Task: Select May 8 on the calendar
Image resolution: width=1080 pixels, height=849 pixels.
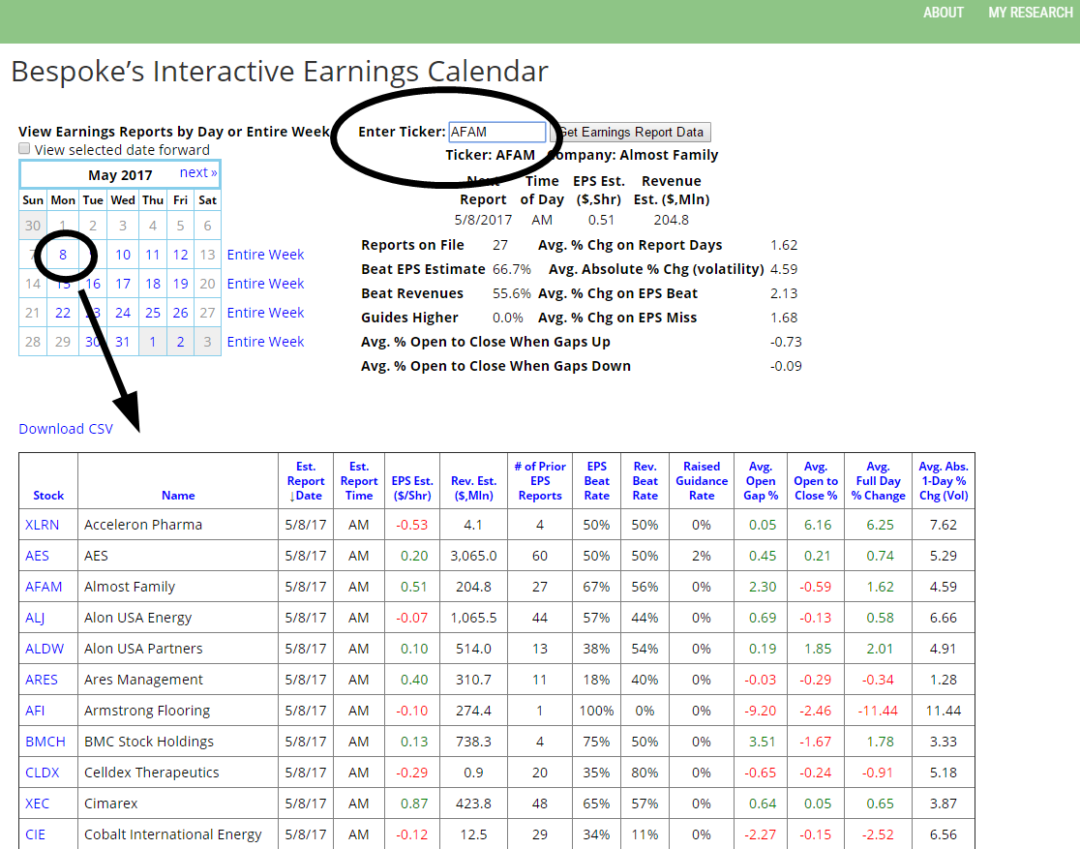Action: point(62,255)
